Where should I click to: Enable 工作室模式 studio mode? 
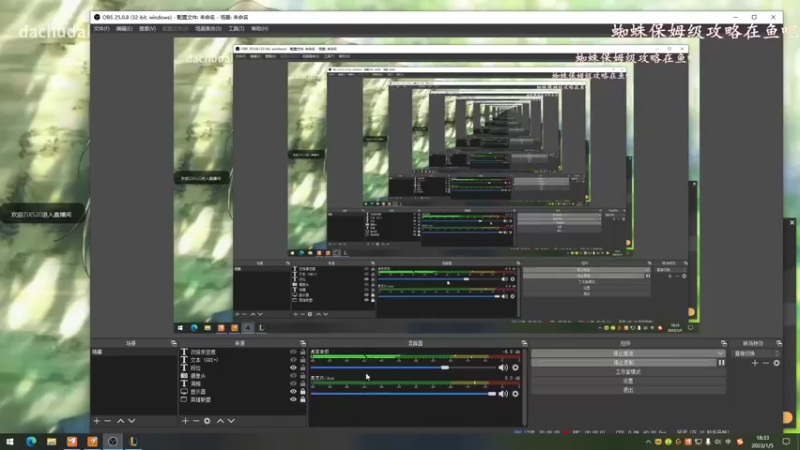tap(628, 372)
